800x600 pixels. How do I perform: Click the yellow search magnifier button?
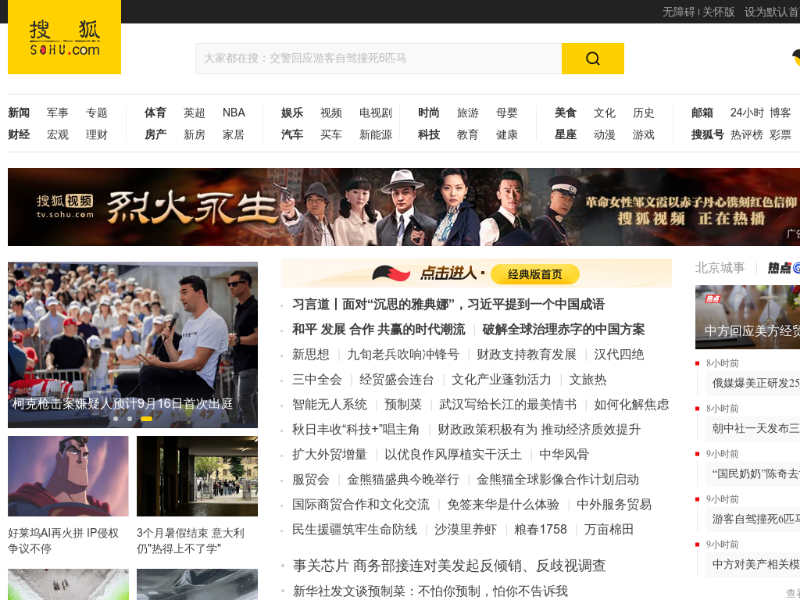[x=592, y=58]
